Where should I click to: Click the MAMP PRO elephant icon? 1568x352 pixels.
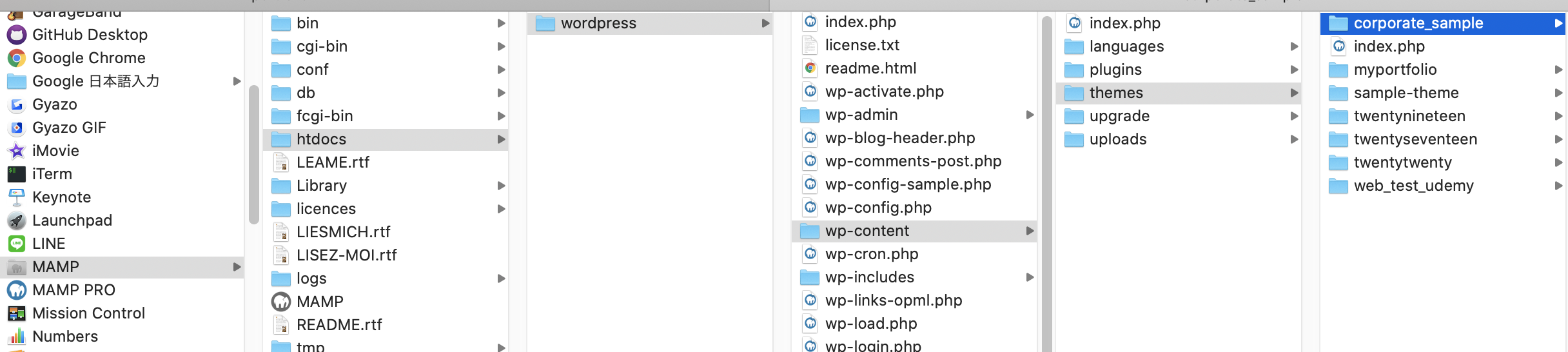(16, 290)
